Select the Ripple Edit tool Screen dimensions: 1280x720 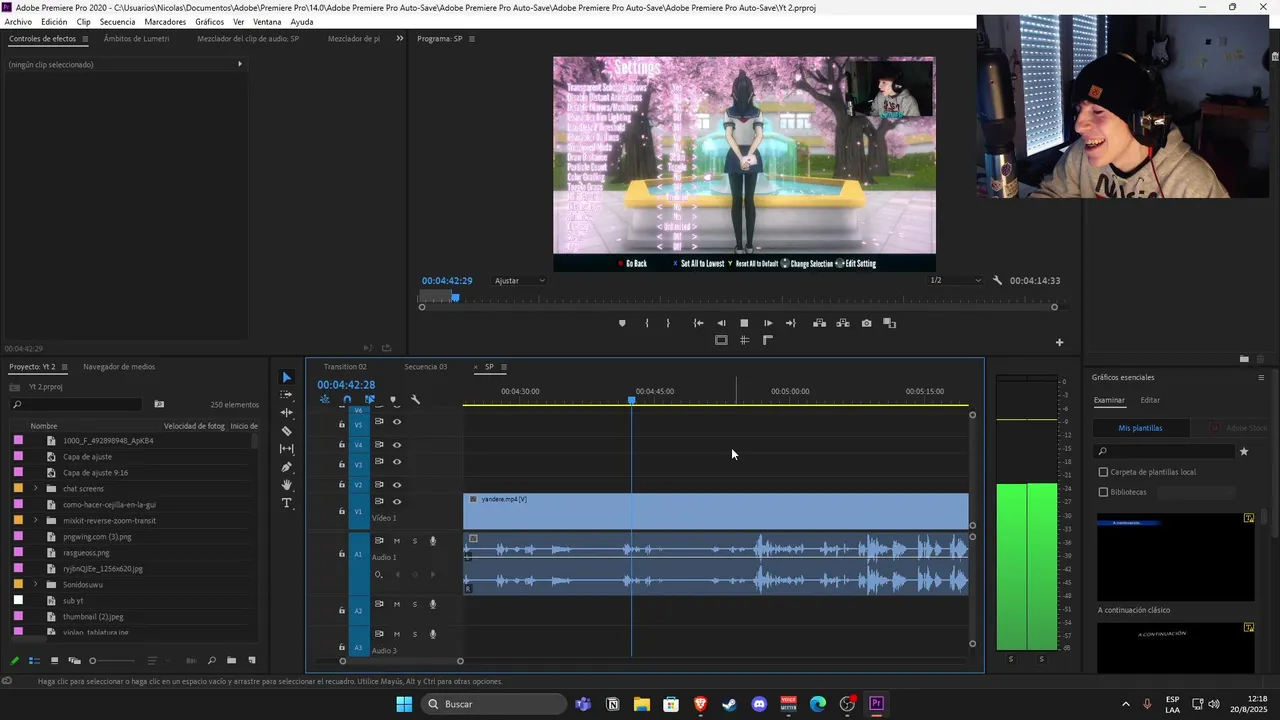pos(287,413)
